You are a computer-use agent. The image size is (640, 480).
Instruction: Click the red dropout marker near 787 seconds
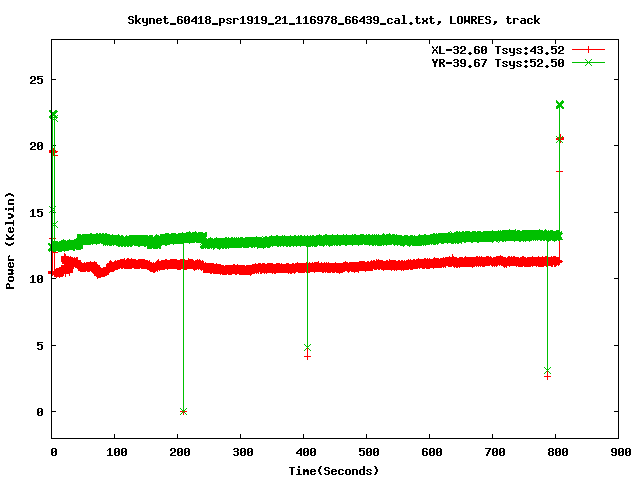point(547,376)
